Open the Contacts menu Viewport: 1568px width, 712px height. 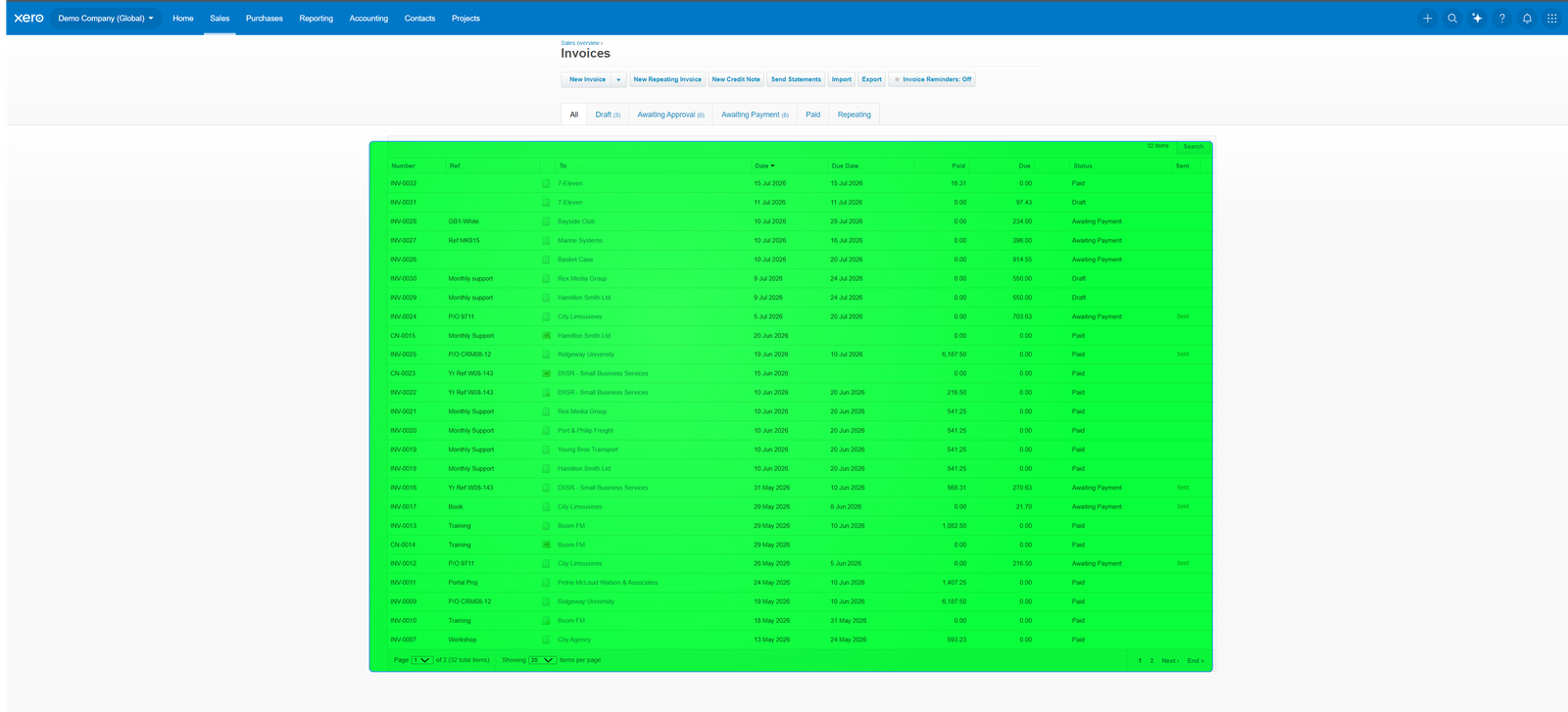click(419, 18)
